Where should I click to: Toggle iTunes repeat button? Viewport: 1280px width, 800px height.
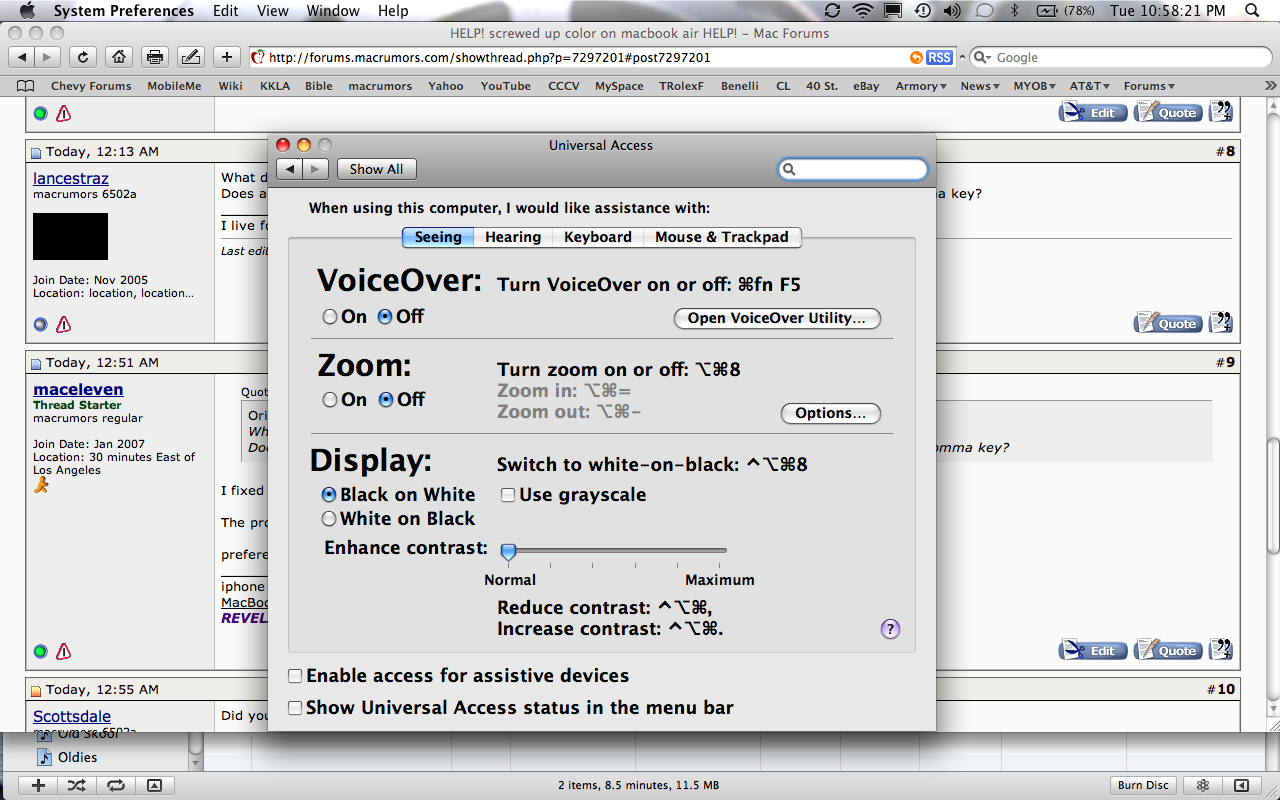115,785
